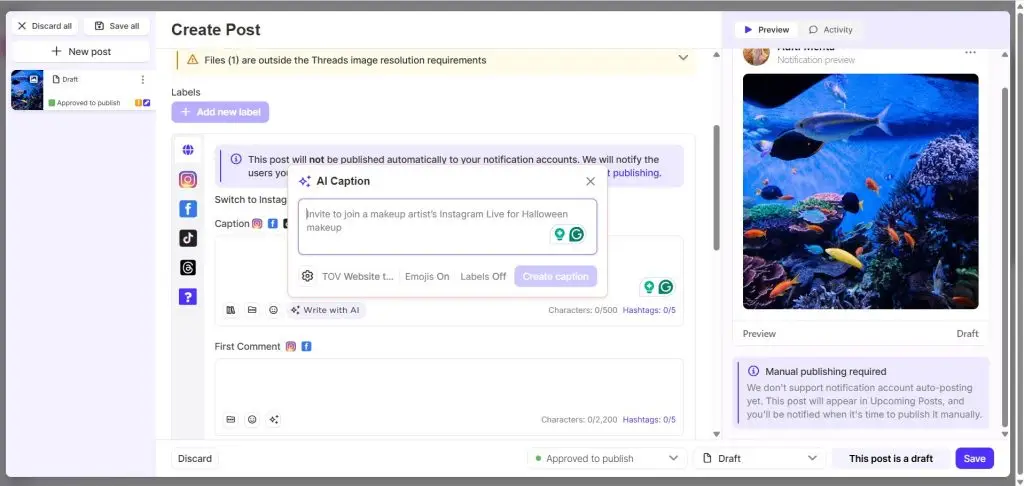Open the Draft status dropdown
Screen dimensions: 1024x486
coord(760,459)
